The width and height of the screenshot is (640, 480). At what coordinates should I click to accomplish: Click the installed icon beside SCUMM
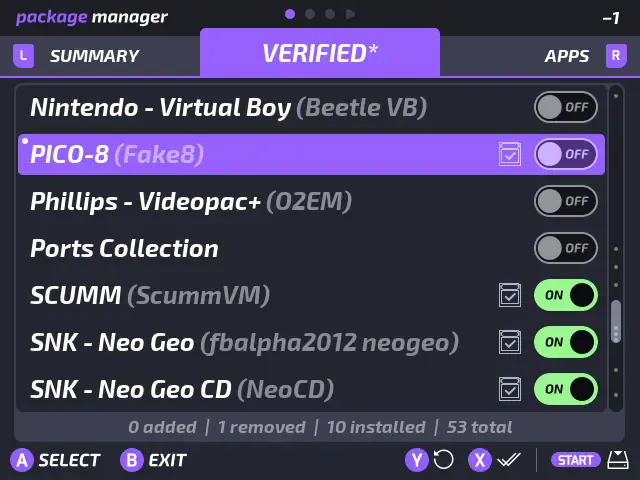click(x=510, y=295)
